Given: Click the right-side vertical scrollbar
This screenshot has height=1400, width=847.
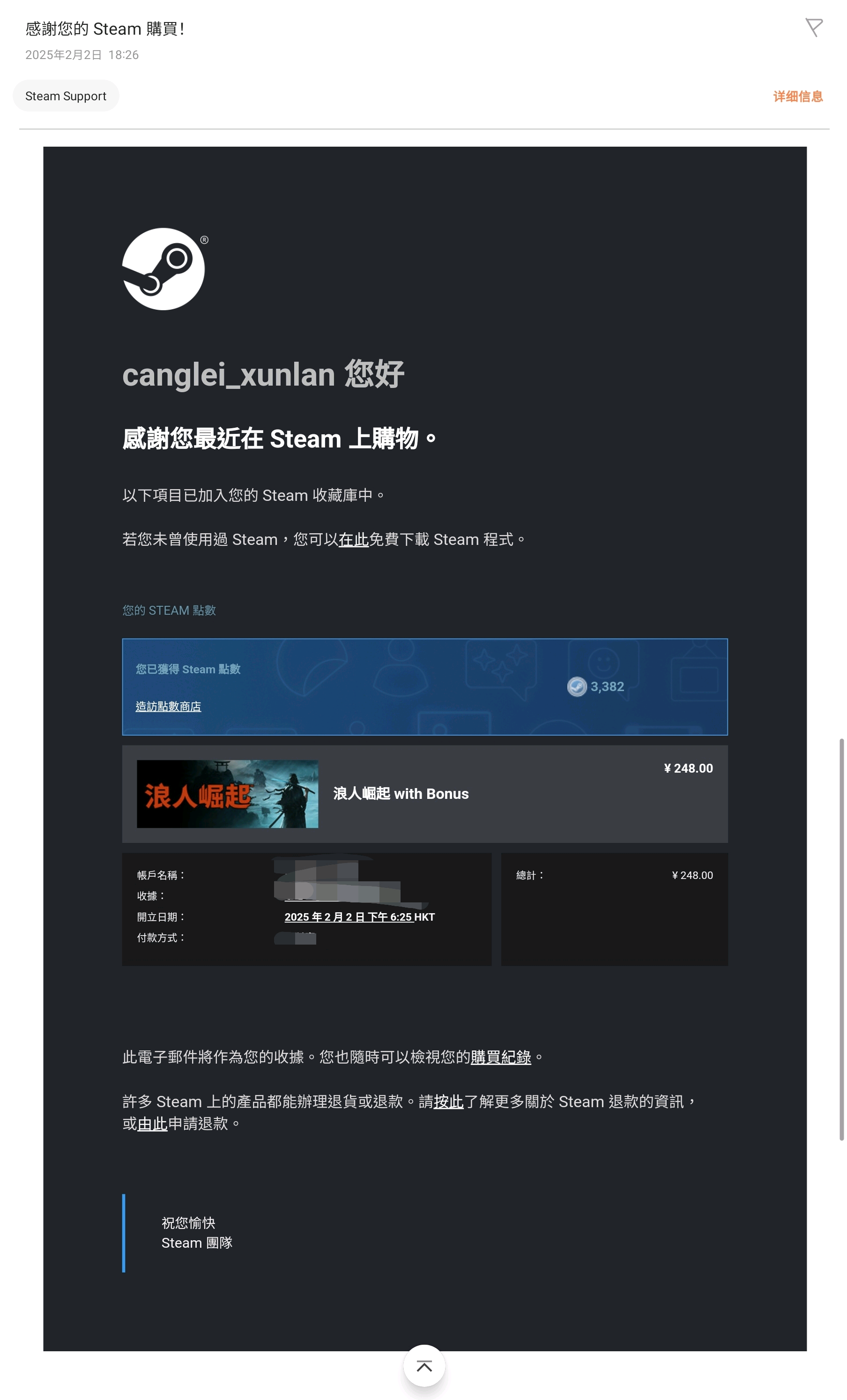Looking at the screenshot, I should tap(841, 939).
